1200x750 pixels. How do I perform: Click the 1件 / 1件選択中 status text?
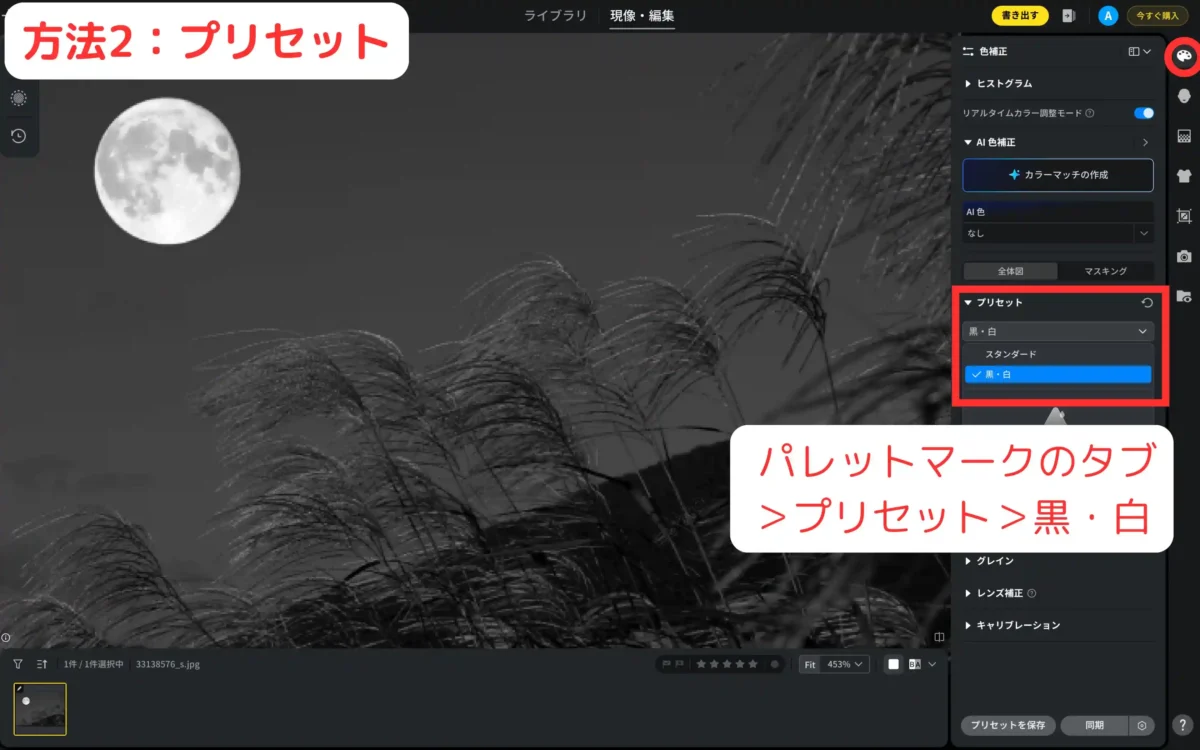pos(94,664)
